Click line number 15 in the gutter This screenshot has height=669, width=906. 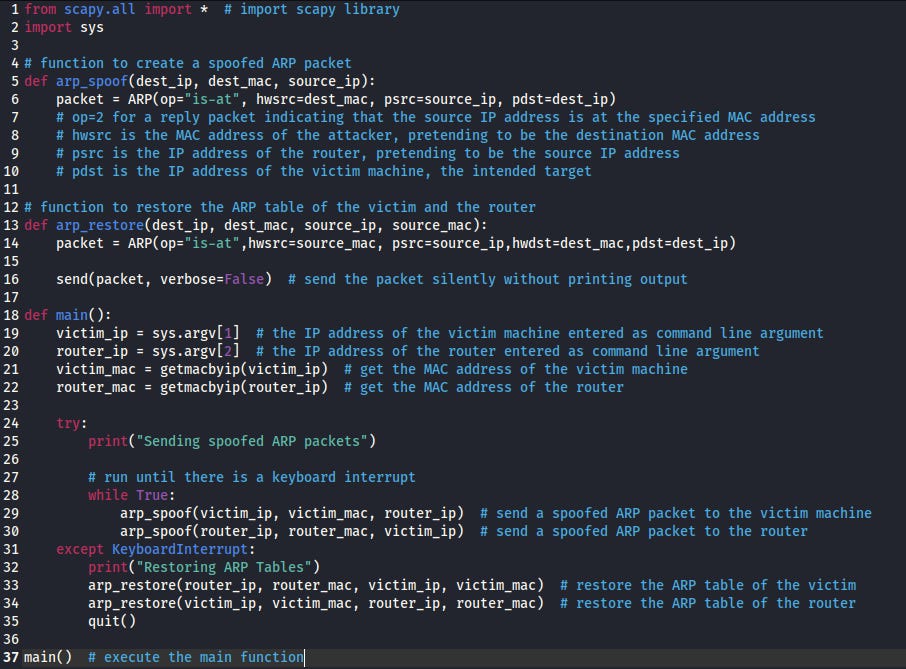click(11, 261)
